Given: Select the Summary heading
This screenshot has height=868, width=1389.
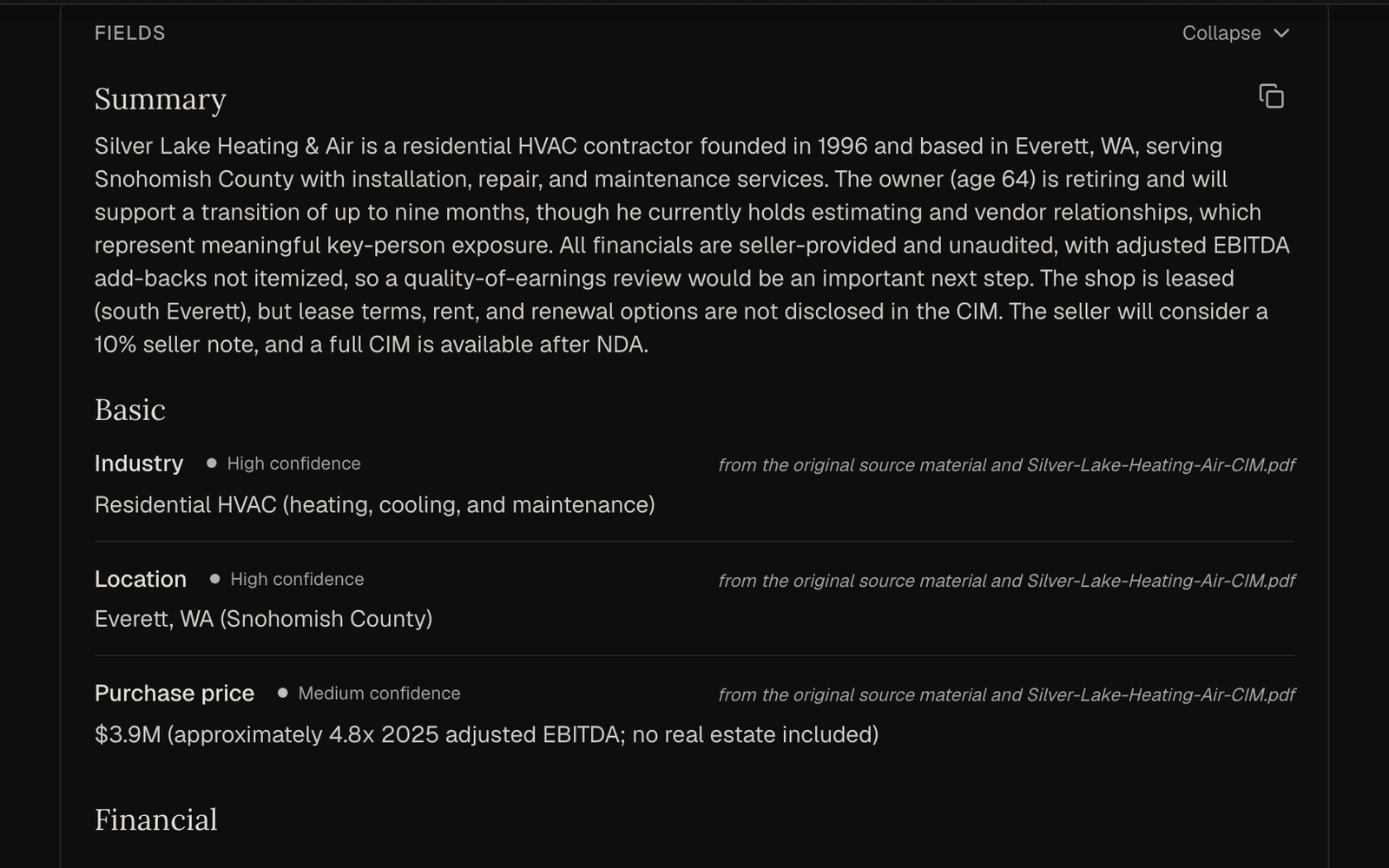Looking at the screenshot, I should pos(161,99).
